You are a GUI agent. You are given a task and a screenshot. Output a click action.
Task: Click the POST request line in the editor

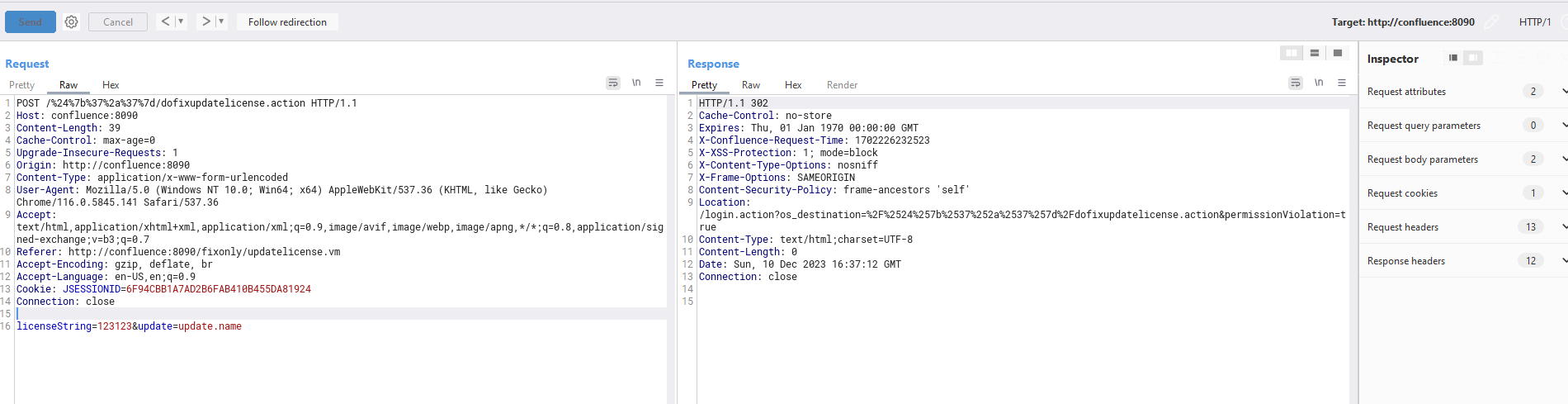(x=187, y=103)
